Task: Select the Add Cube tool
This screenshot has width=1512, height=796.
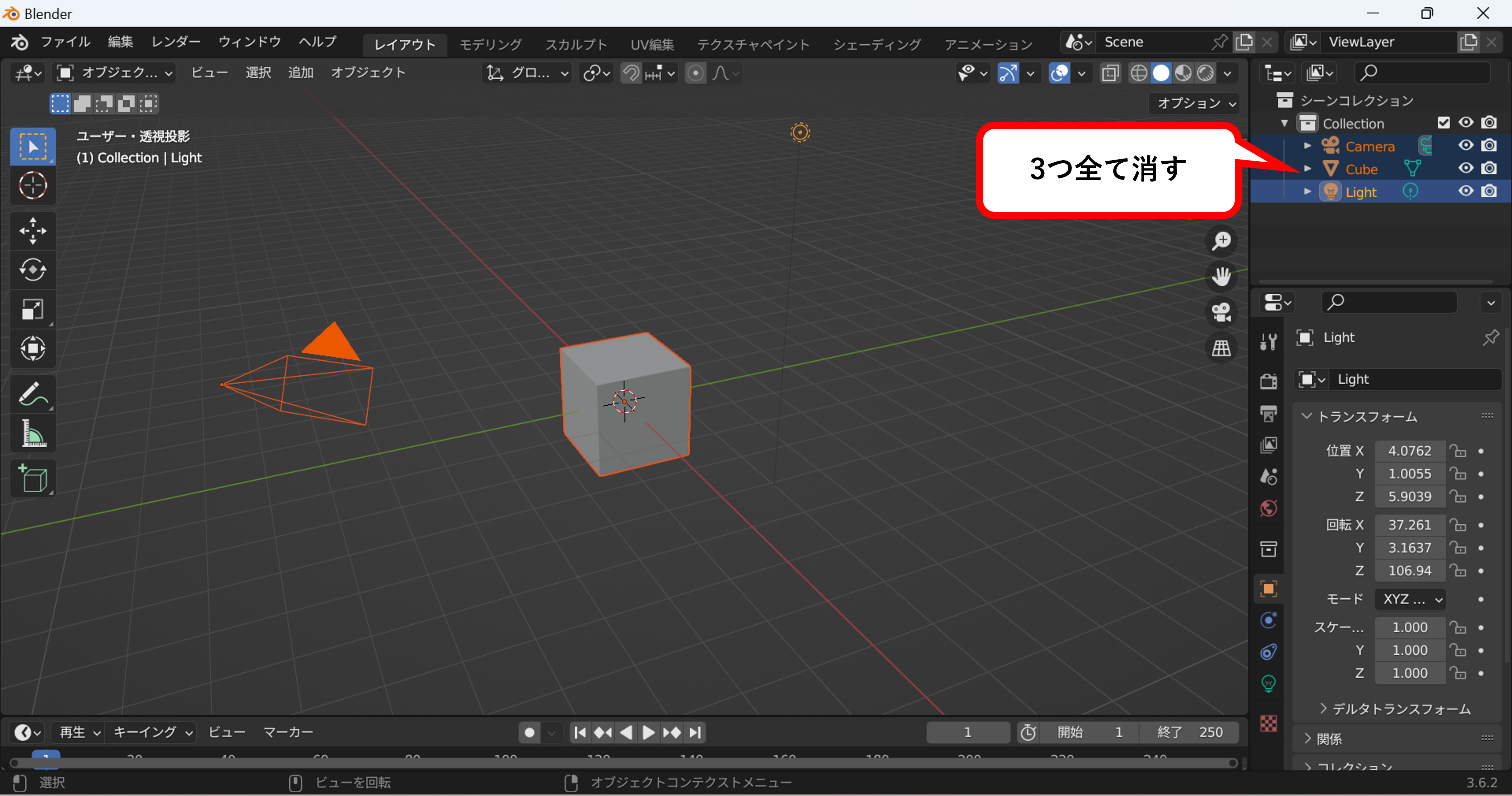Action: [x=33, y=478]
